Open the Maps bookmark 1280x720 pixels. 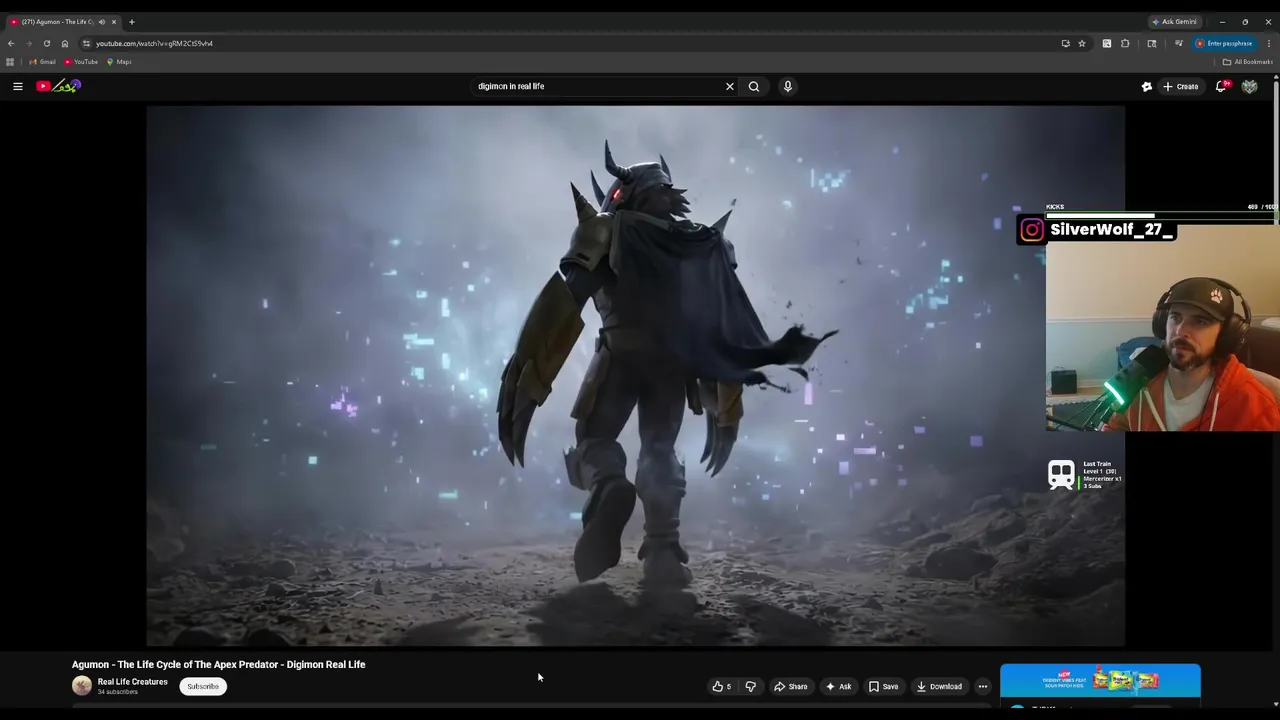[x=119, y=62]
